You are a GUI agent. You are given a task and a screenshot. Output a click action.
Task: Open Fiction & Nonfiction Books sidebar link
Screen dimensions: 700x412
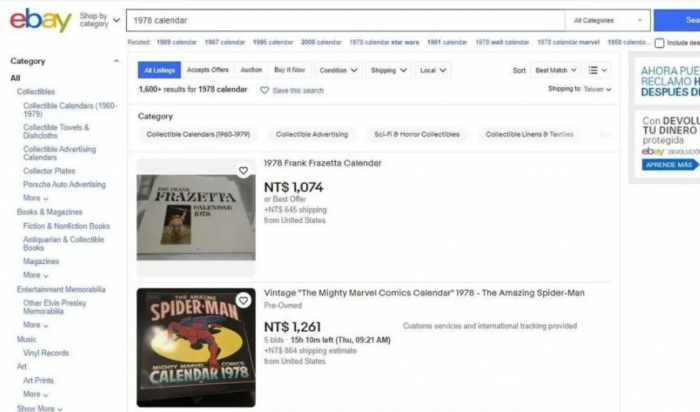(x=67, y=226)
